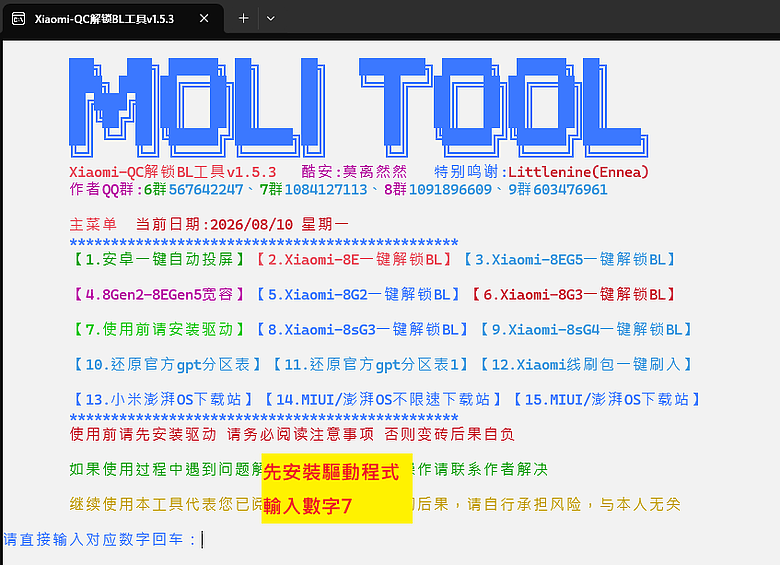
Task: Click the red title Xiaomi-QC解锁BL工具v1.5.3 below the logo
Action: point(173,172)
